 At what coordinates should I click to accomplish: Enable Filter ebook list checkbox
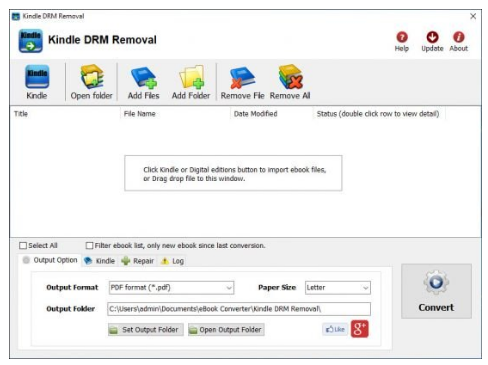[x=89, y=246]
